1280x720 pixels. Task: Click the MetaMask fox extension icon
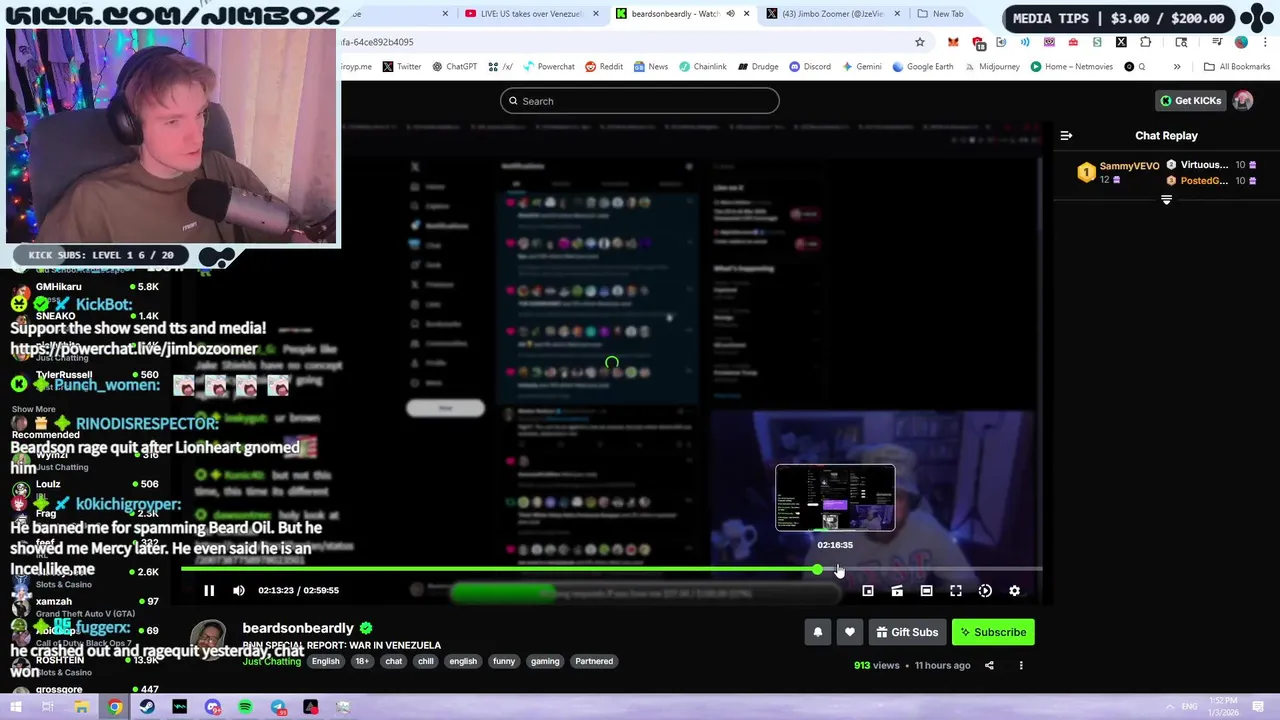click(953, 42)
